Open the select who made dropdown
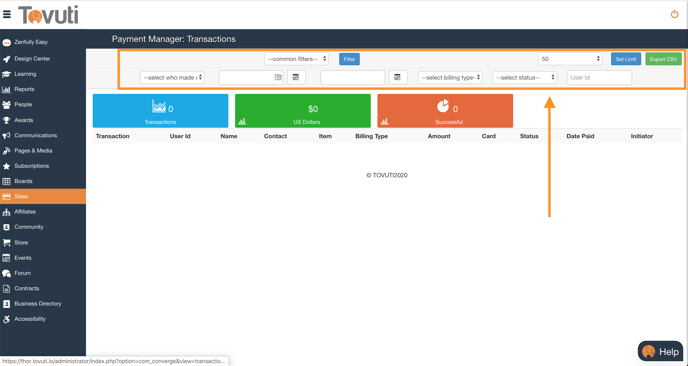The image size is (688, 366). [172, 77]
